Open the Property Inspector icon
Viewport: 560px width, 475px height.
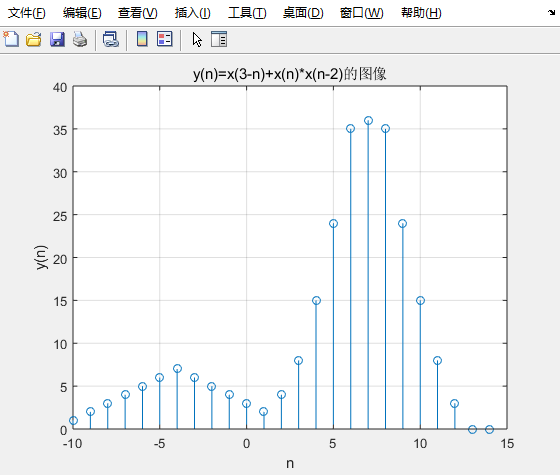(x=219, y=39)
